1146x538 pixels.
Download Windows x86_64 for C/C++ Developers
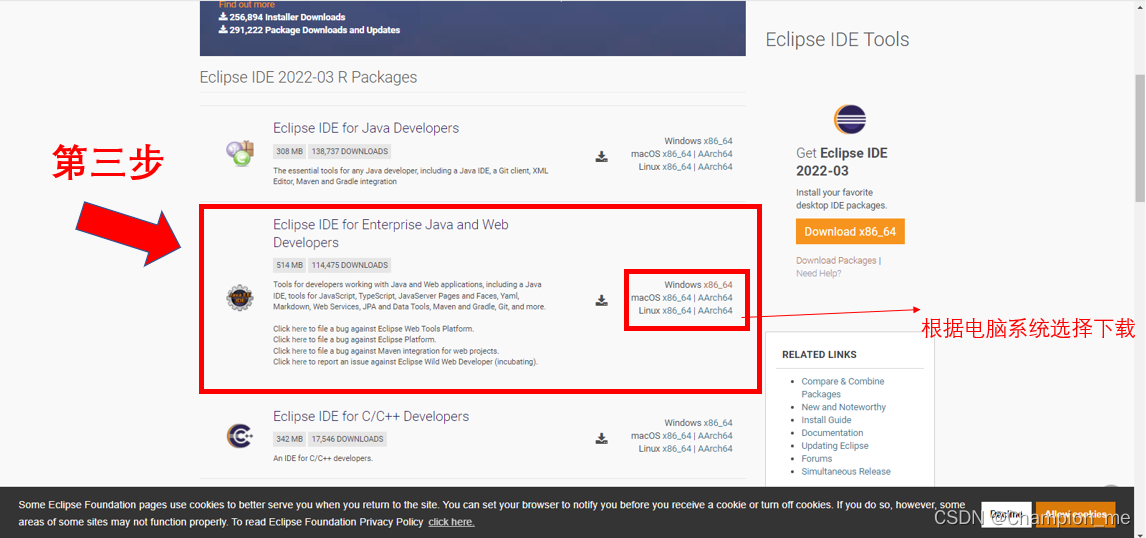click(718, 423)
